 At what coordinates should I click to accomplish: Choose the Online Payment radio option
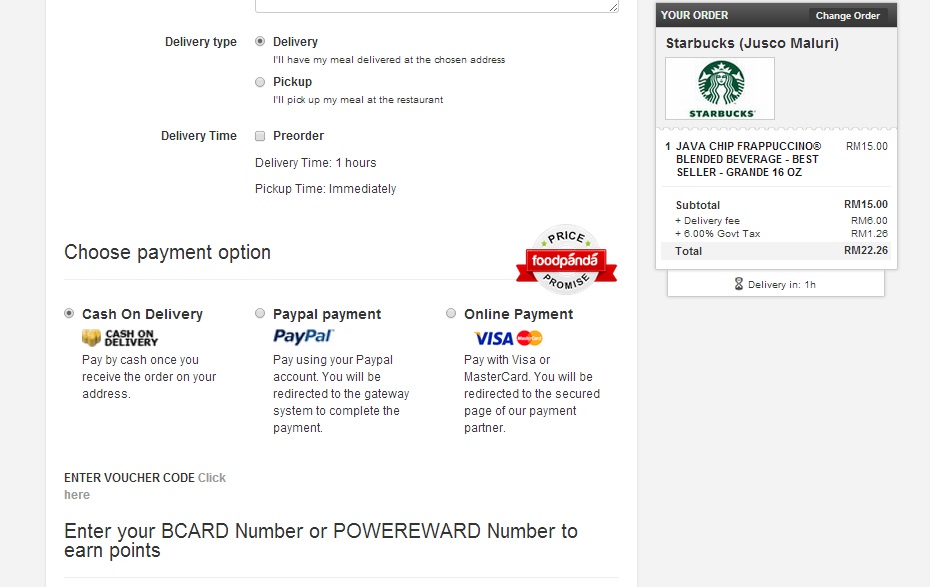(x=451, y=313)
